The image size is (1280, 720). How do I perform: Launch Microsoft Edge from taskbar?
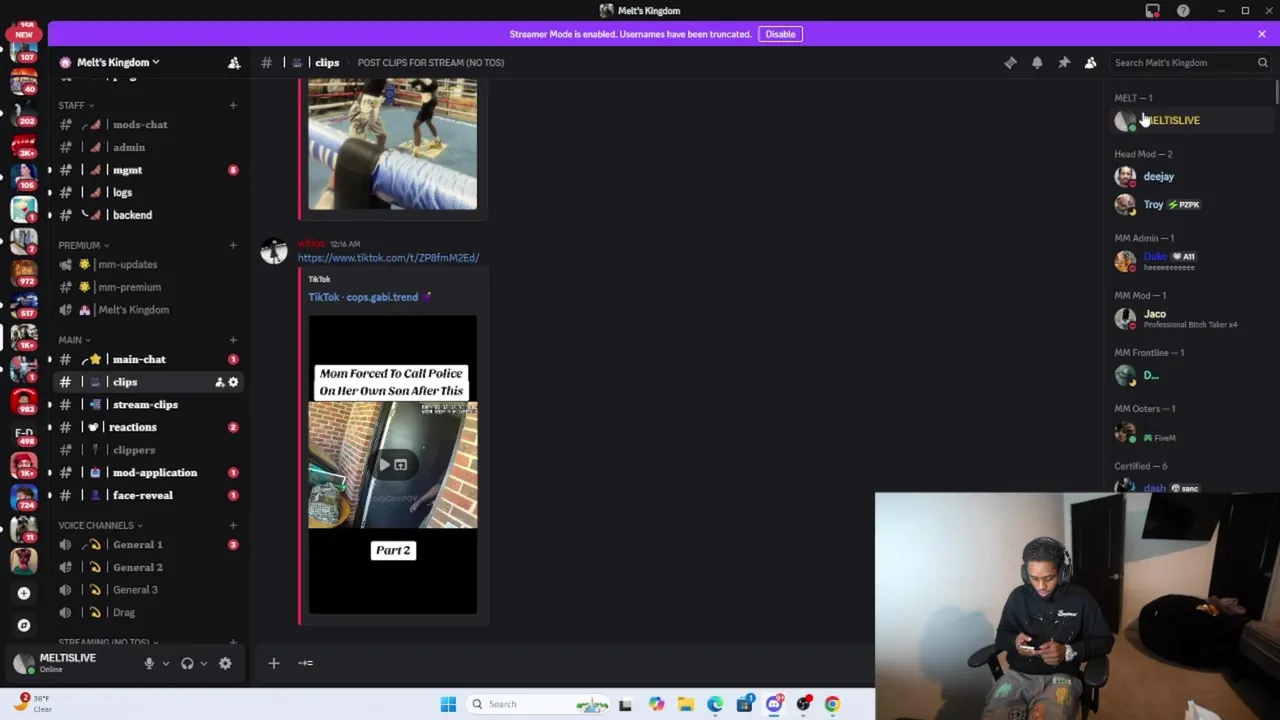(715, 704)
